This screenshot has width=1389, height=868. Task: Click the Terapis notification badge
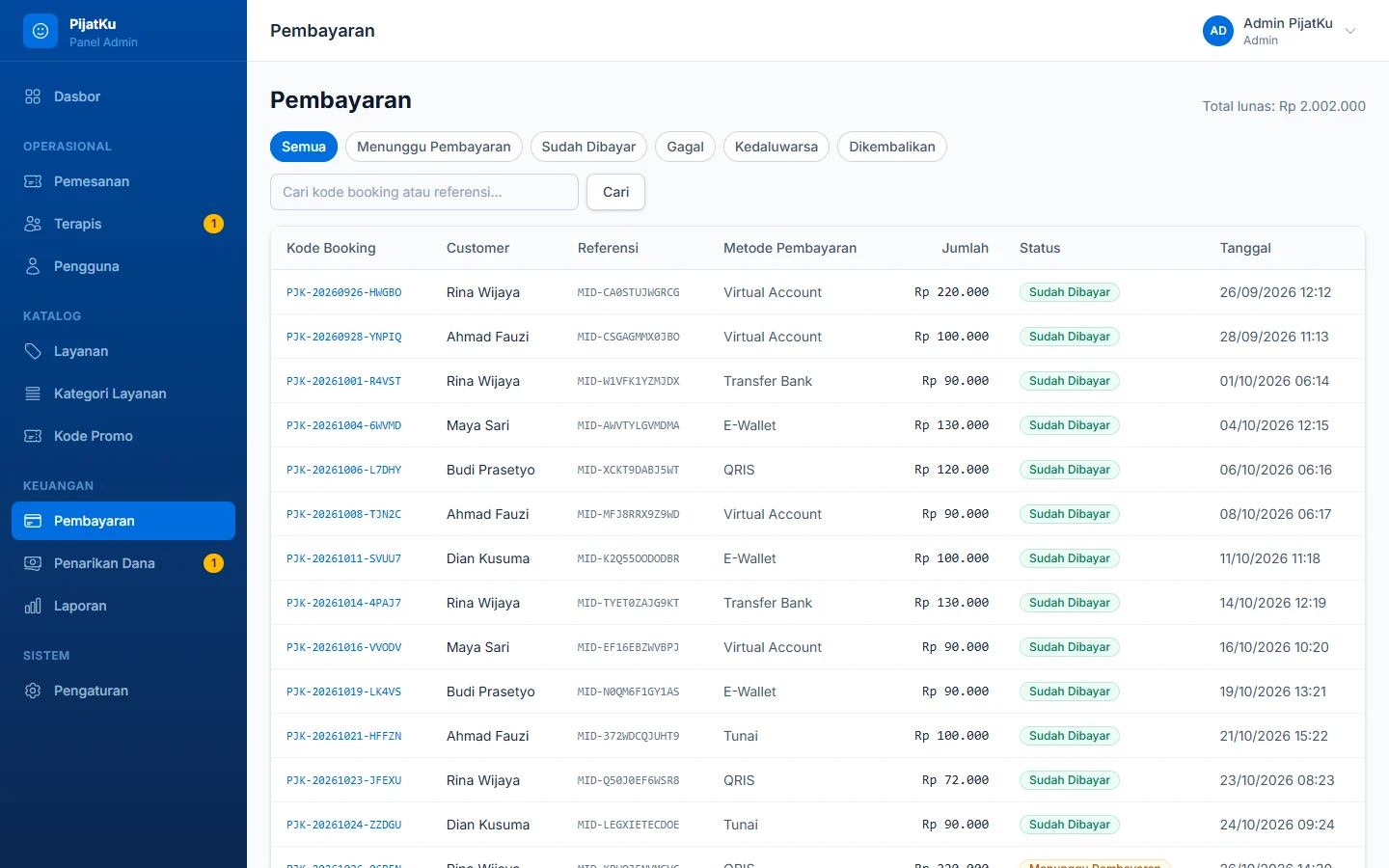(x=214, y=224)
